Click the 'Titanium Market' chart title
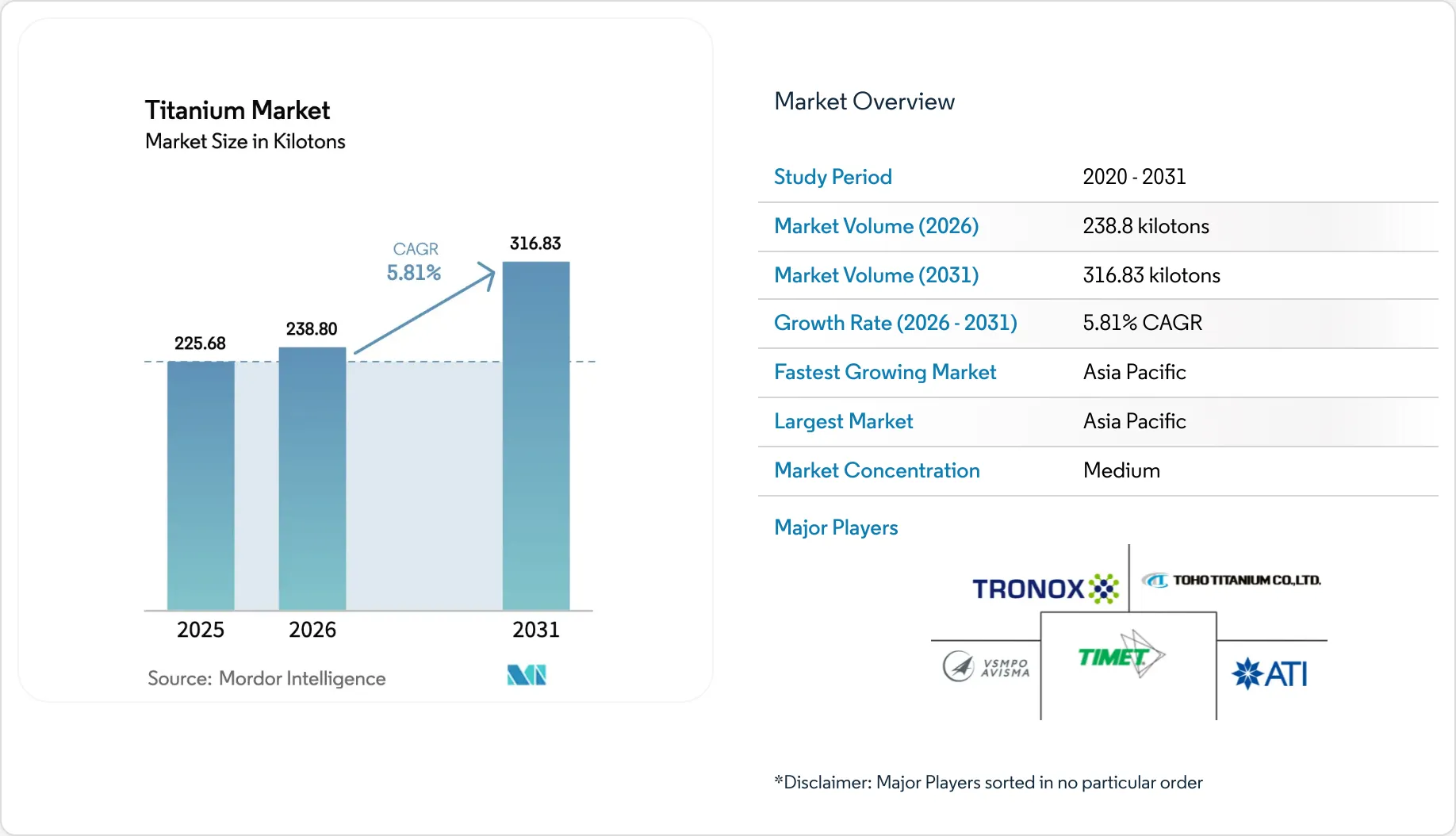This screenshot has width=1456, height=836. (x=237, y=109)
